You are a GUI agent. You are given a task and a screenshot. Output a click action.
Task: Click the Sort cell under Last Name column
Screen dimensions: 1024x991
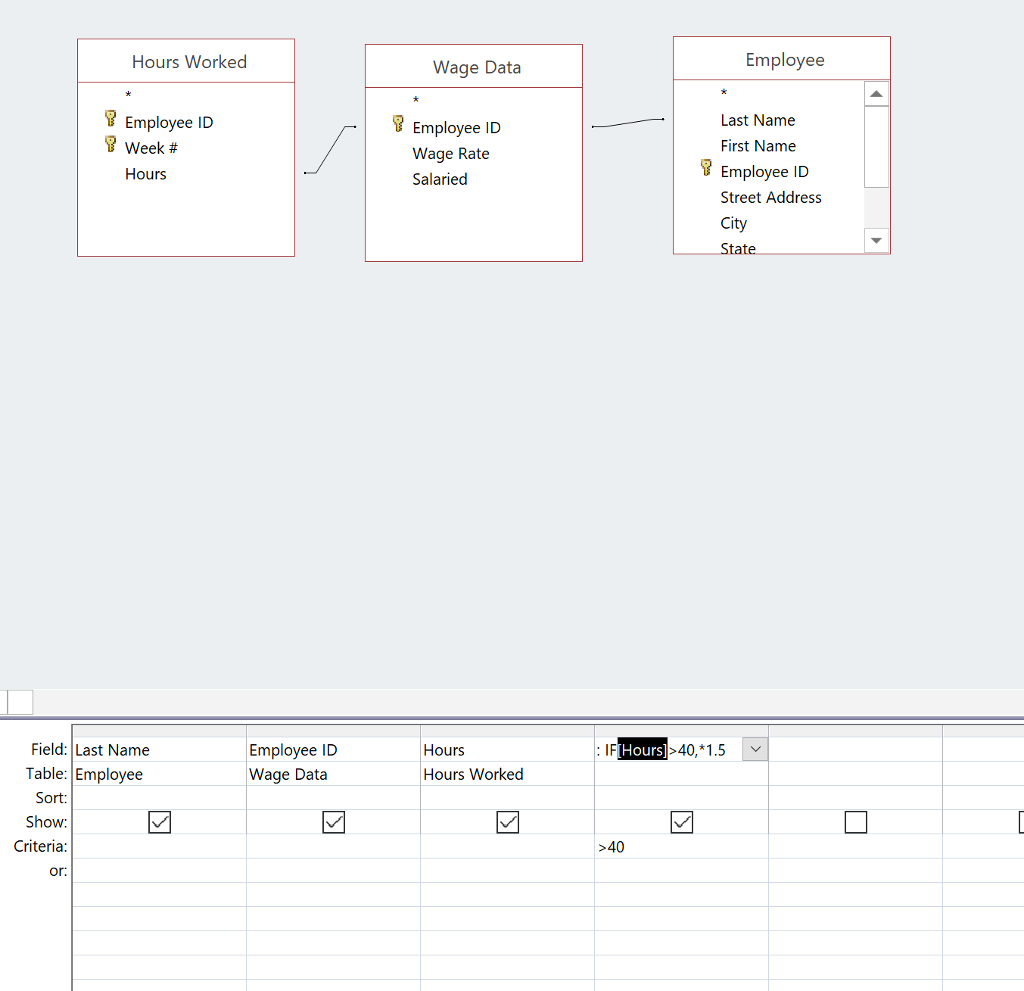pyautogui.click(x=159, y=798)
